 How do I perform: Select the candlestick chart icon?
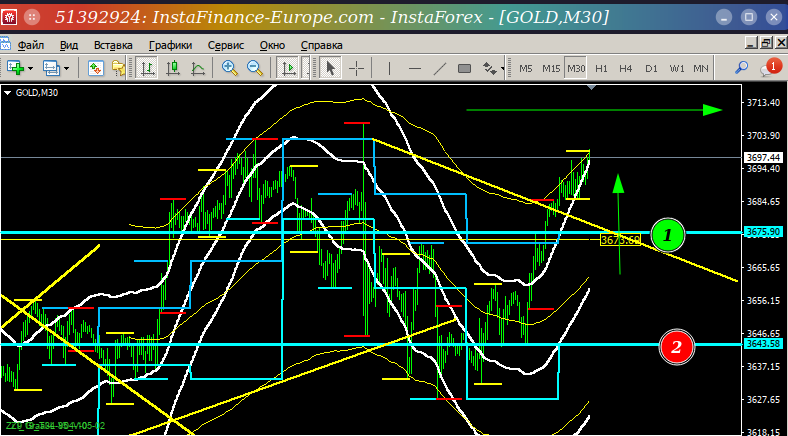173,68
